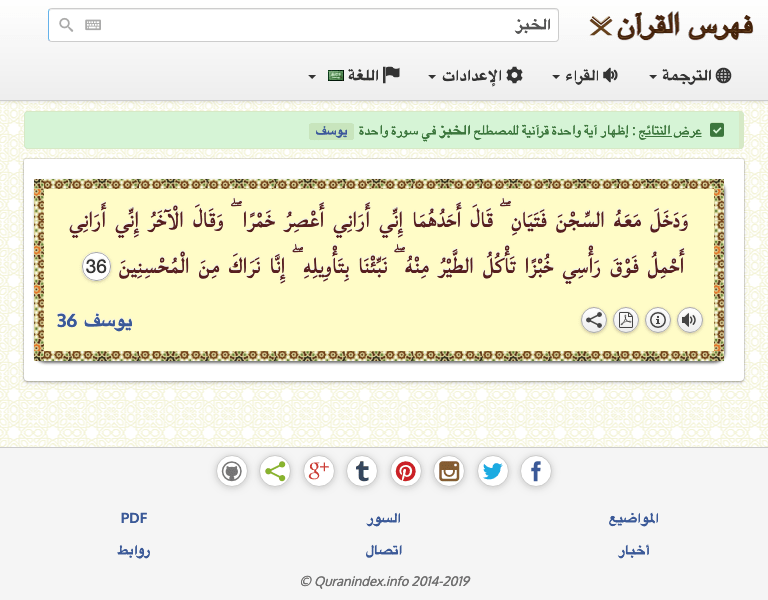Open the اللغة language dropdown
Image resolution: width=768 pixels, height=600 pixels.
pyautogui.click(x=354, y=75)
